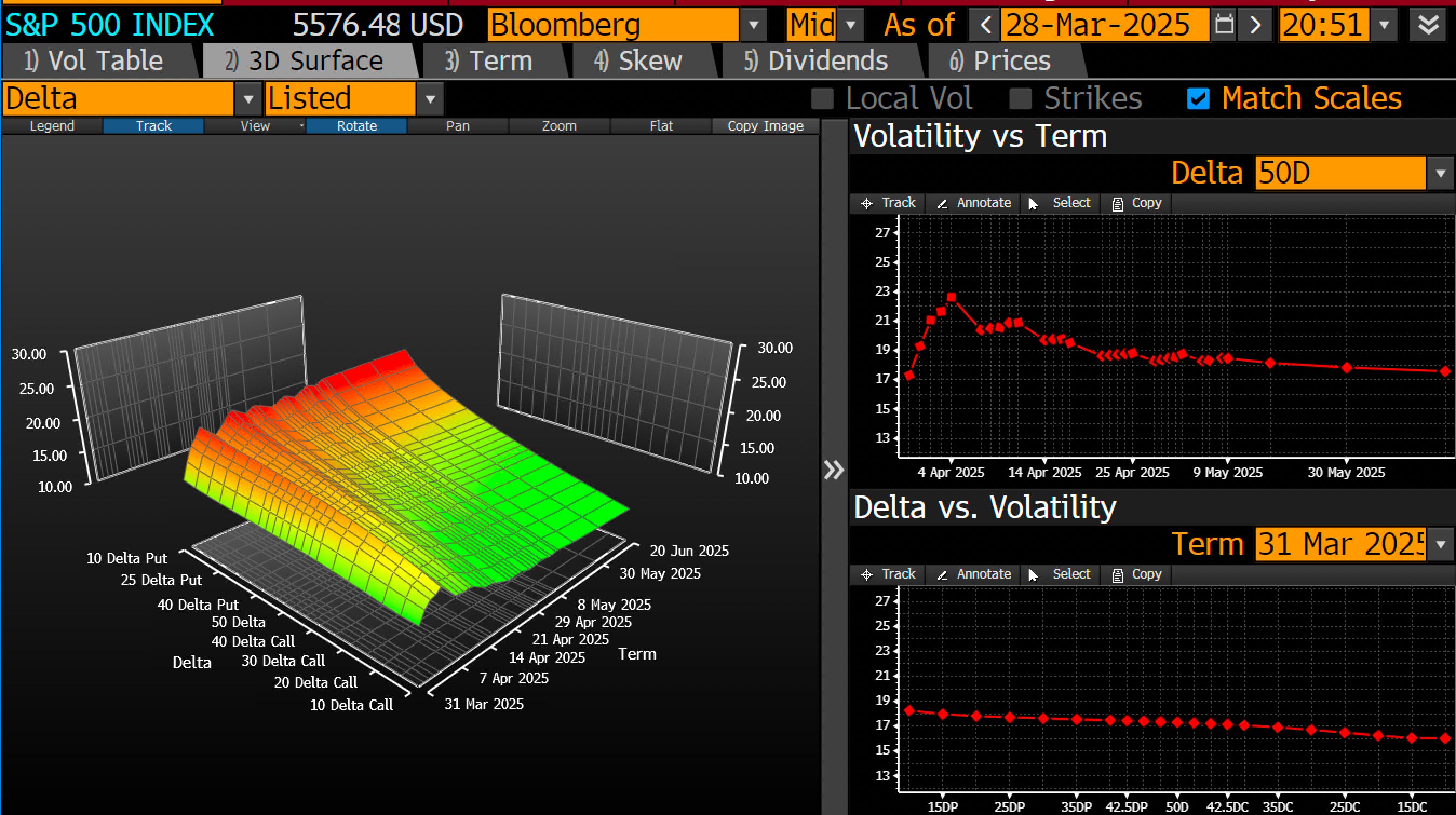Uncheck the Match Scales checkbox
This screenshot has height=815, width=1456.
pyautogui.click(x=1198, y=98)
